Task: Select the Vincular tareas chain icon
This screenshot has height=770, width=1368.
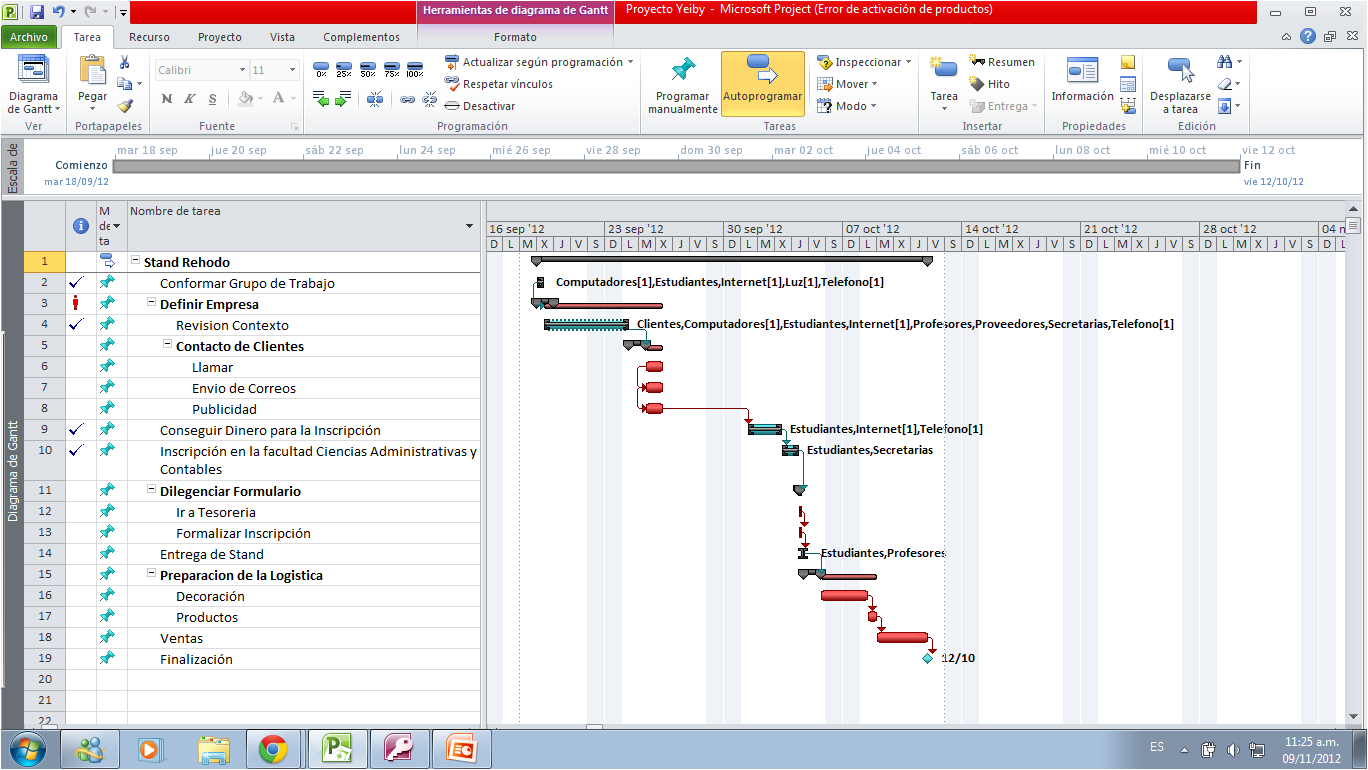Action: [x=408, y=100]
